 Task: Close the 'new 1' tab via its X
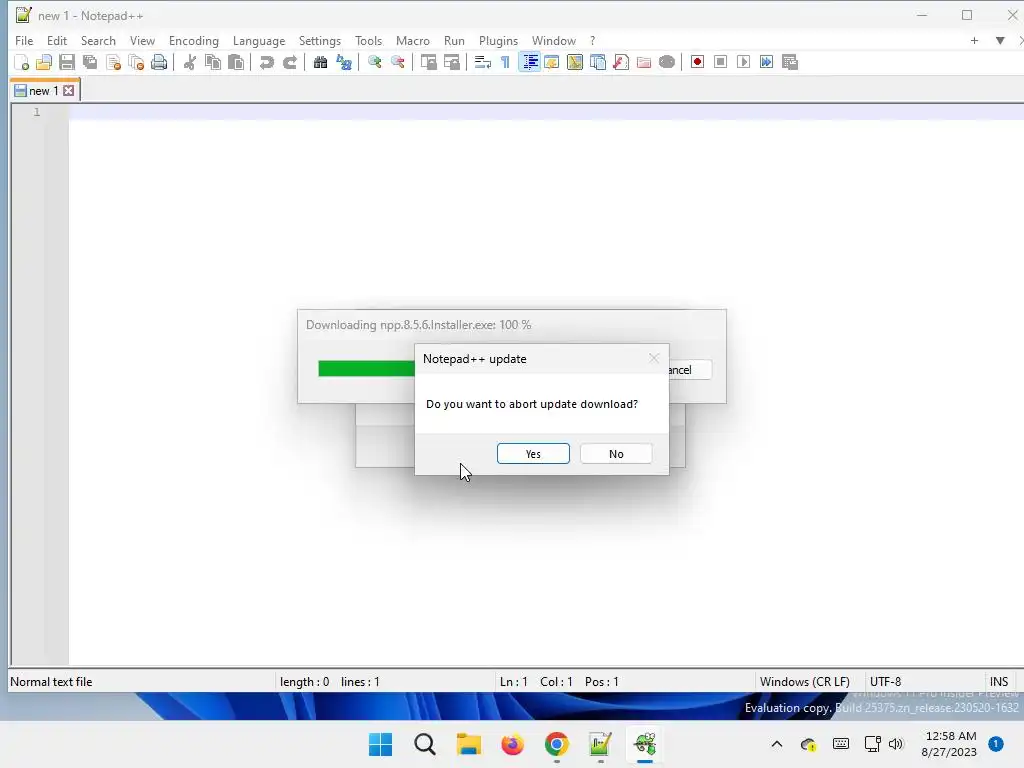(69, 91)
